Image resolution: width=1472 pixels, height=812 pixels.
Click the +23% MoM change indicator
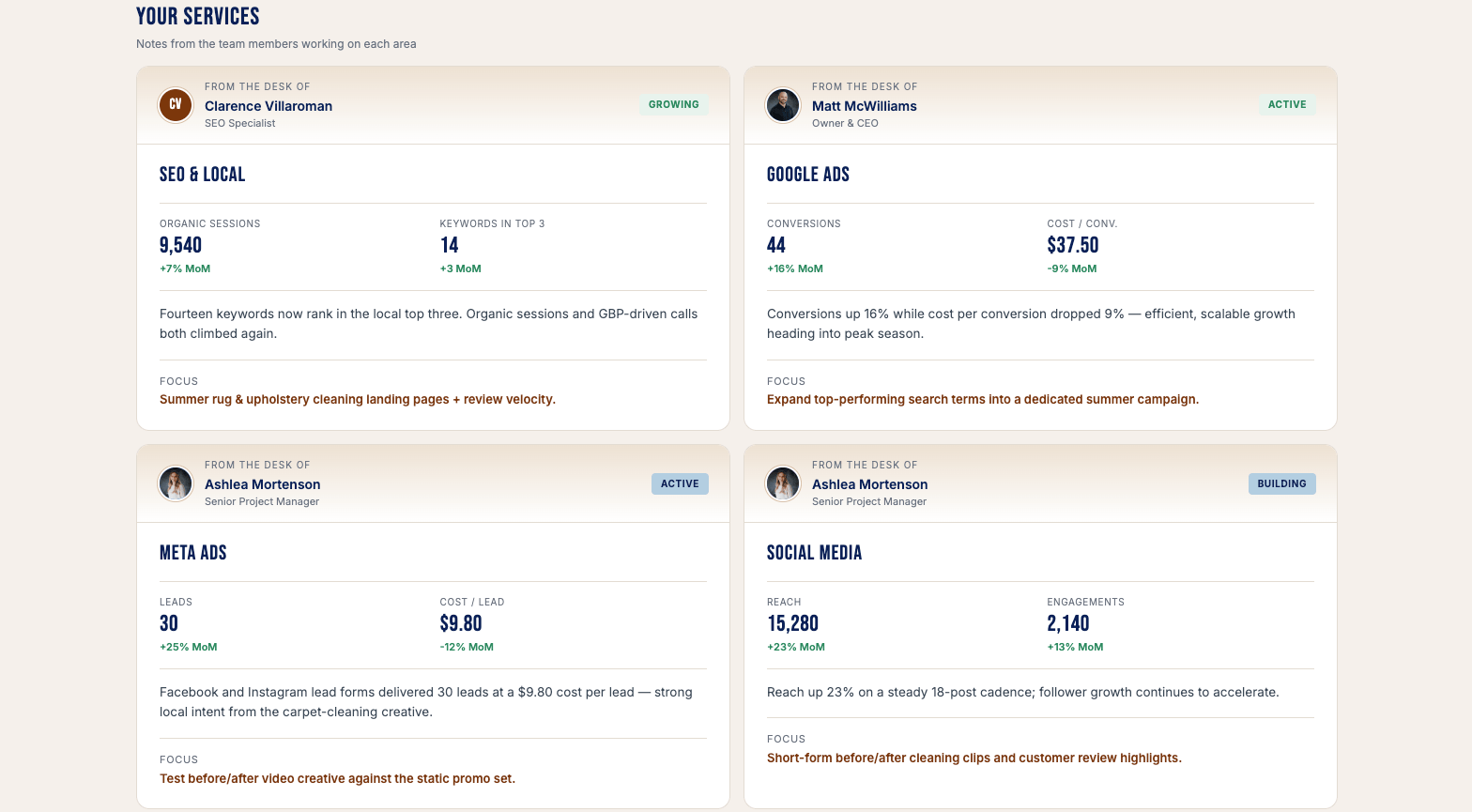pos(796,647)
